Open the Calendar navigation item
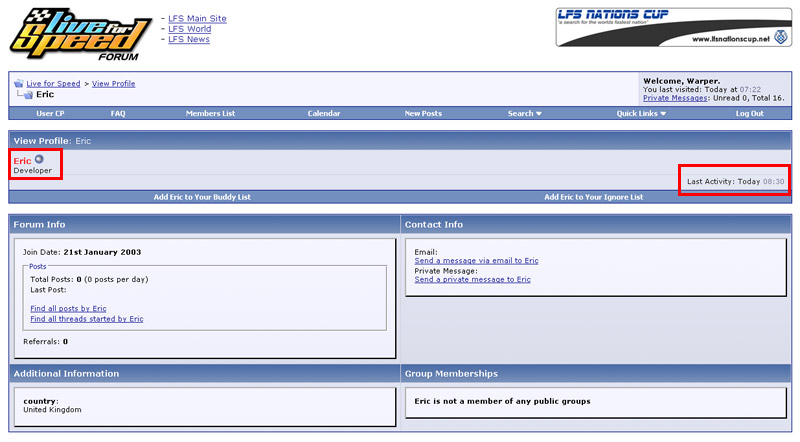The width and height of the screenshot is (800, 442). point(323,113)
